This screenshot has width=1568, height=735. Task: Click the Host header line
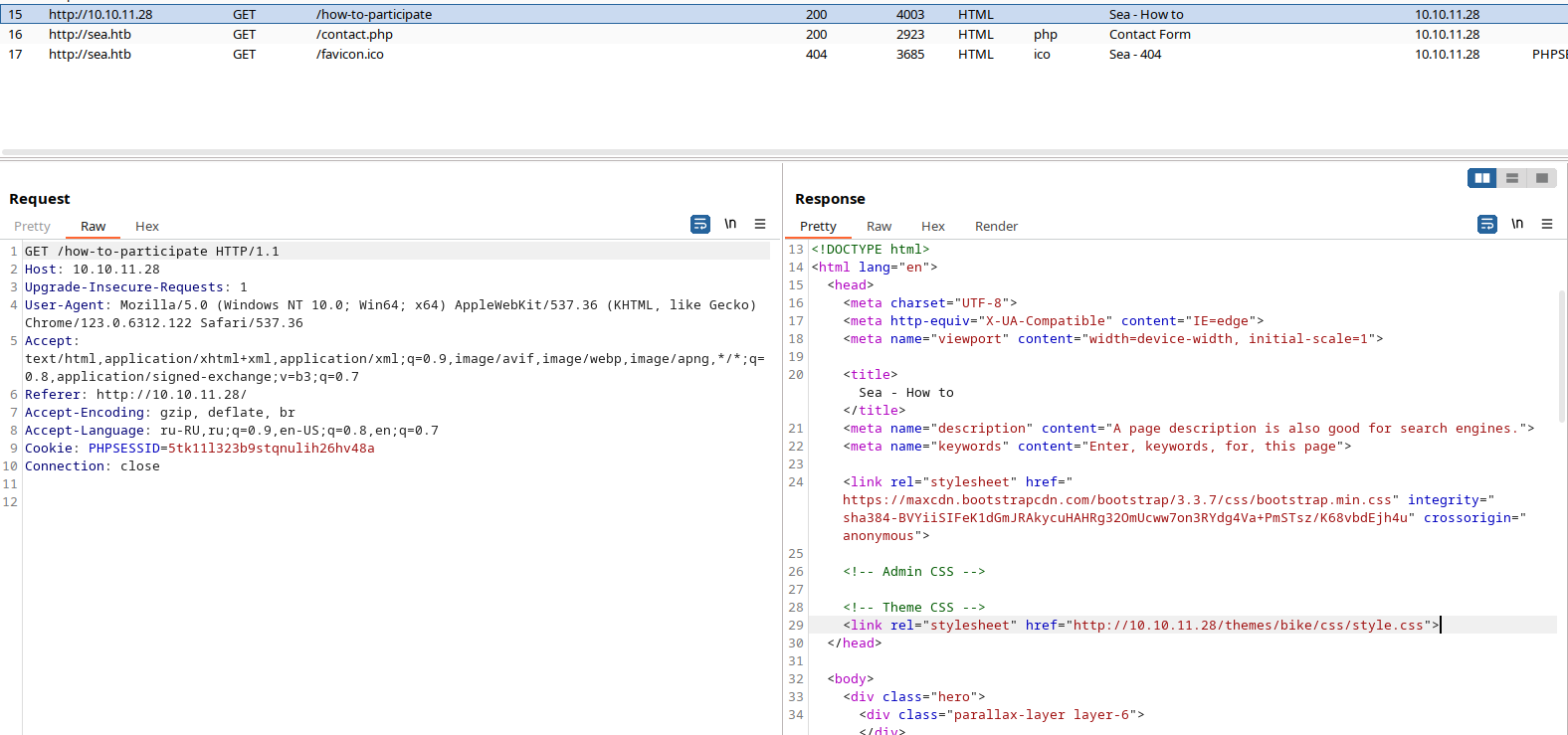pyautogui.click(x=93, y=270)
